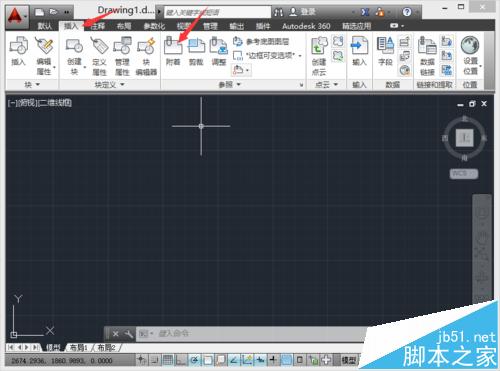Expand the 点云 (Point Cloud) panel dropdown

(x=336, y=85)
